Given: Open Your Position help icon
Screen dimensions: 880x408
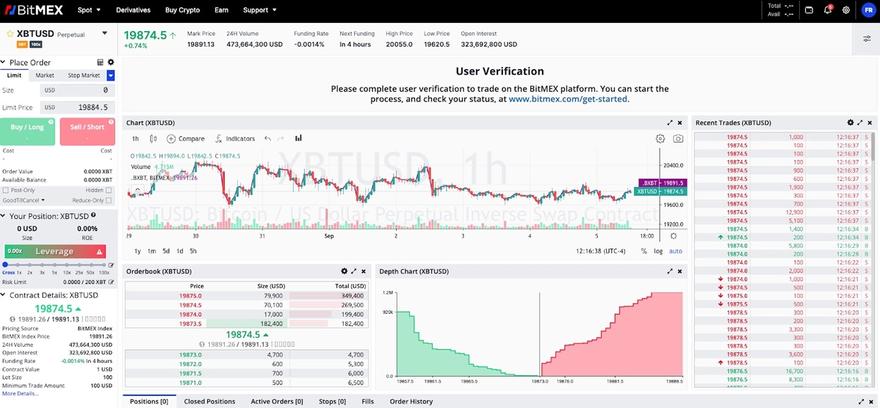Looking at the screenshot, I should (93, 215).
